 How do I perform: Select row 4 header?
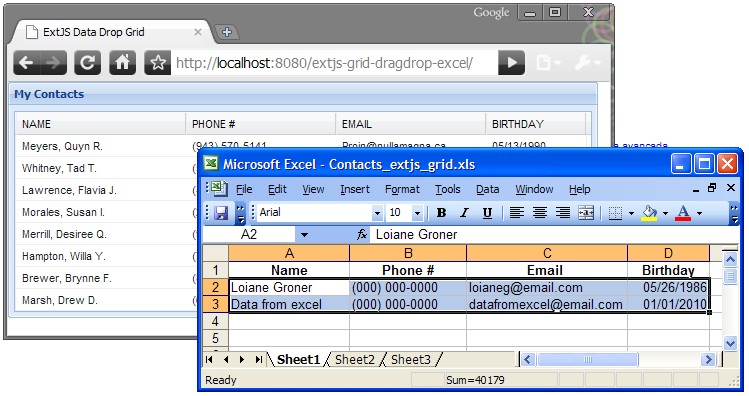tap(215, 321)
